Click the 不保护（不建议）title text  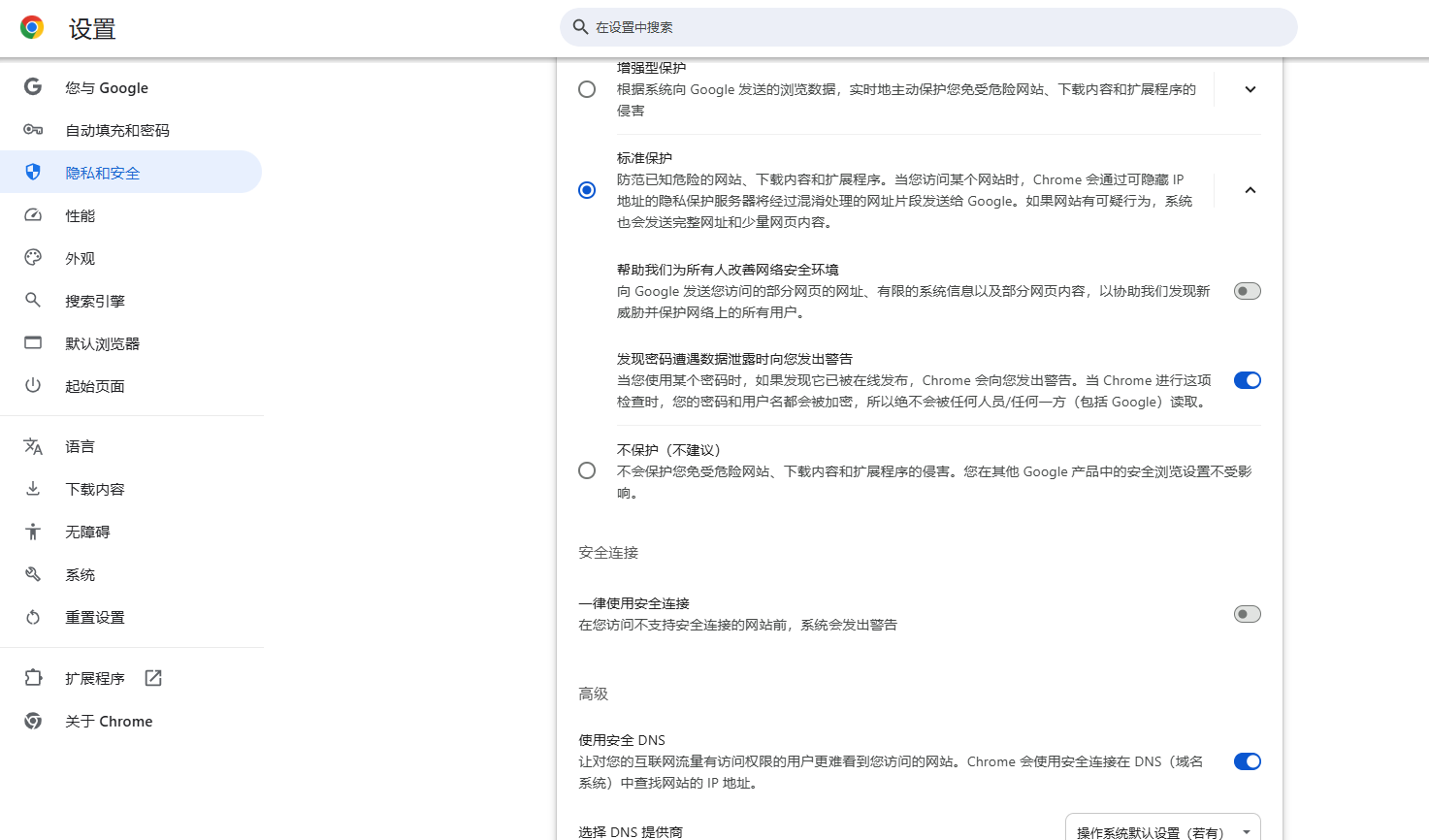669,449
